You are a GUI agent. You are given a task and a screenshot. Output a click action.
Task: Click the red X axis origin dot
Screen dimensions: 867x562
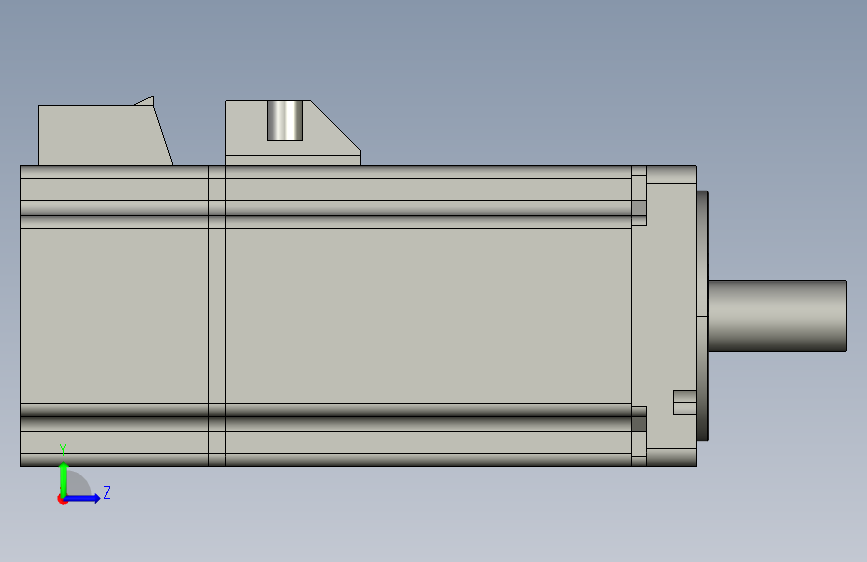(62, 499)
